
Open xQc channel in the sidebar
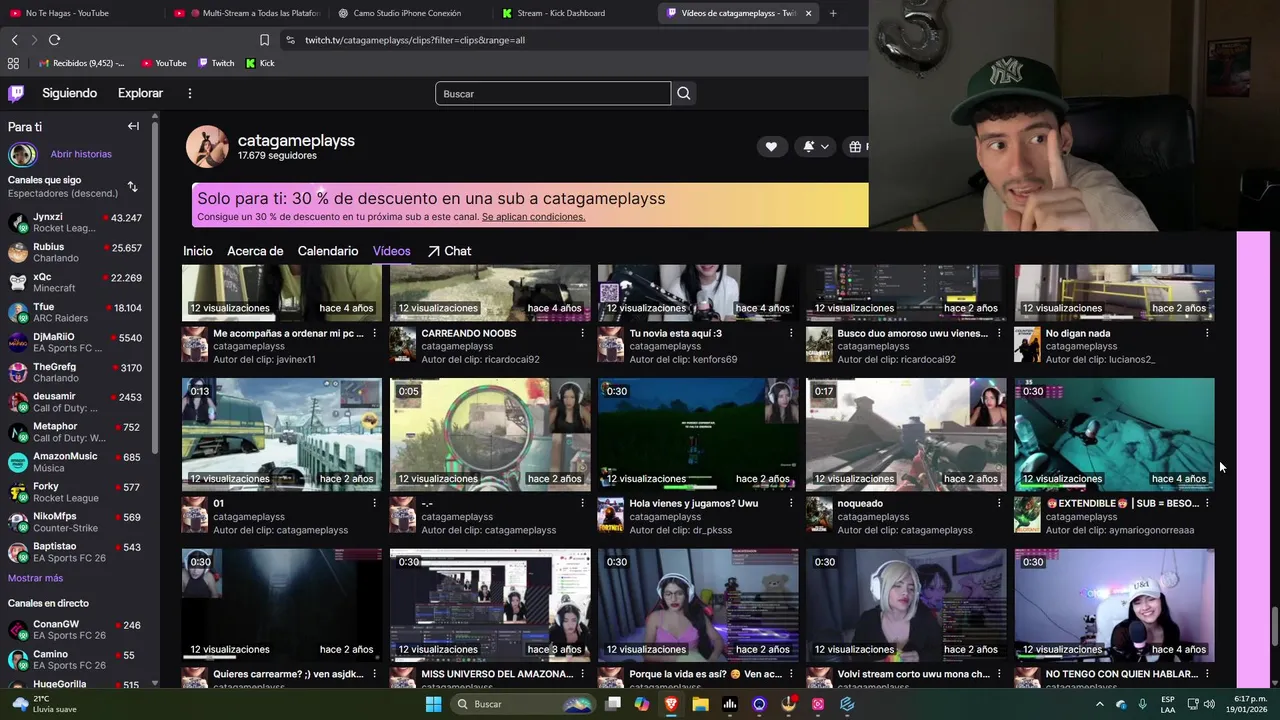pyautogui.click(x=75, y=283)
